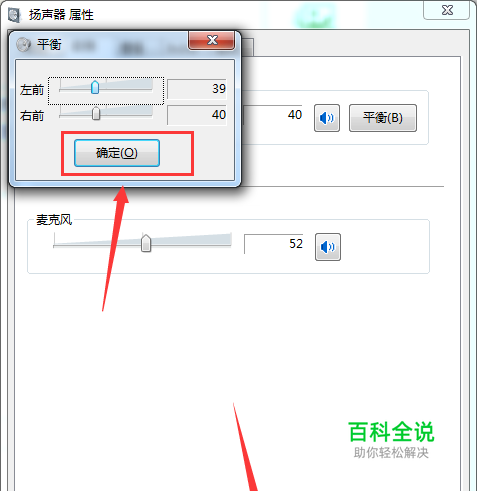Close the 扬声器 属性 window
Viewport: 477px width, 491px height.
447,10
